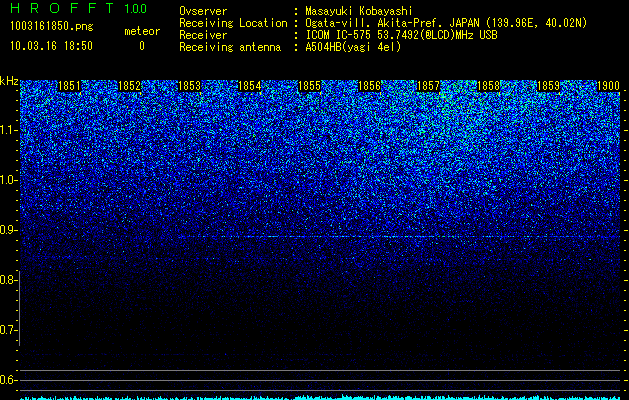
Task: Click the 1853 time marker label
Action: pos(189,86)
